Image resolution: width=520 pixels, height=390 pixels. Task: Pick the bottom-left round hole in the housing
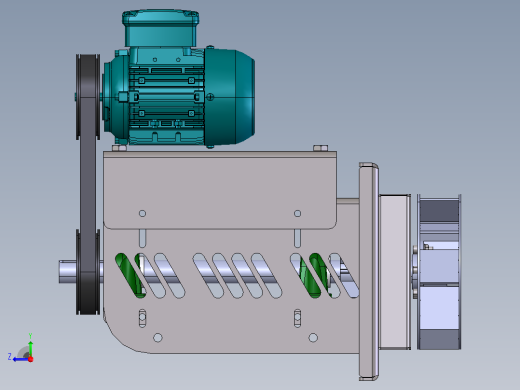click(158, 338)
